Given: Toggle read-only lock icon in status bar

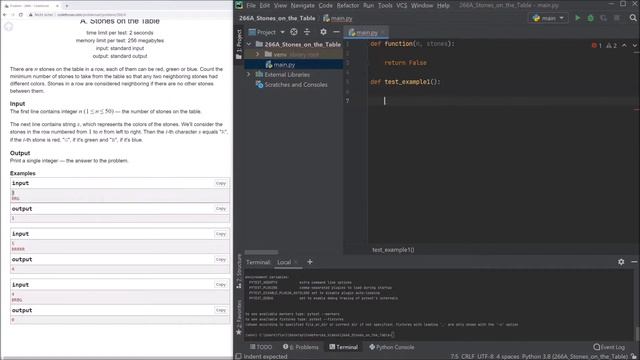Looking at the screenshot, I should [x=634, y=356].
